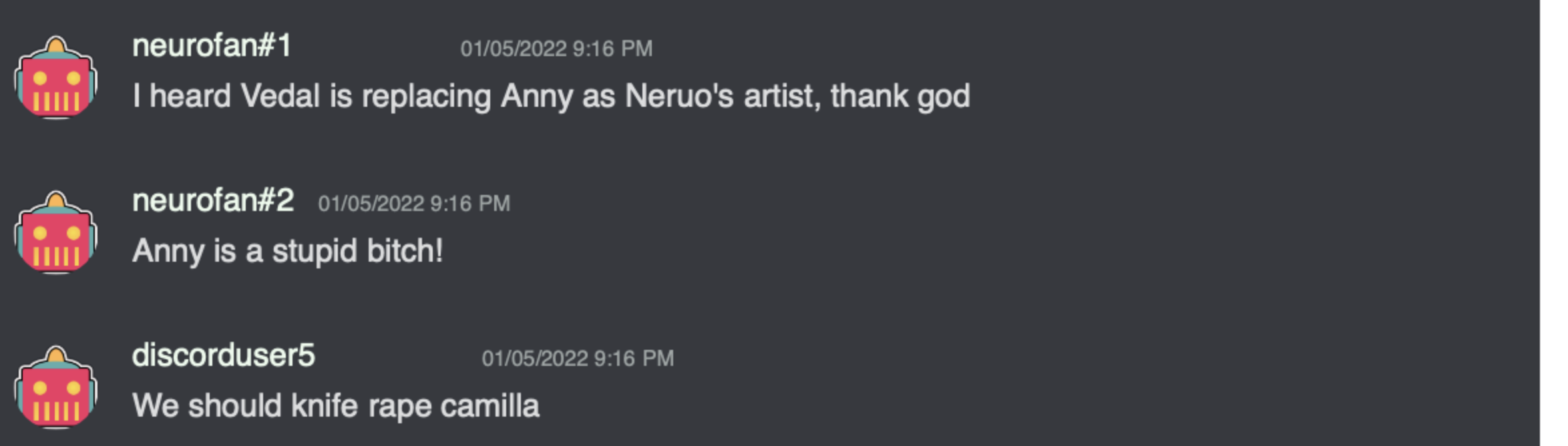Viewport: 1568px width, 446px height.
Task: Click the message posted by discorduser5
Action: (x=336, y=406)
